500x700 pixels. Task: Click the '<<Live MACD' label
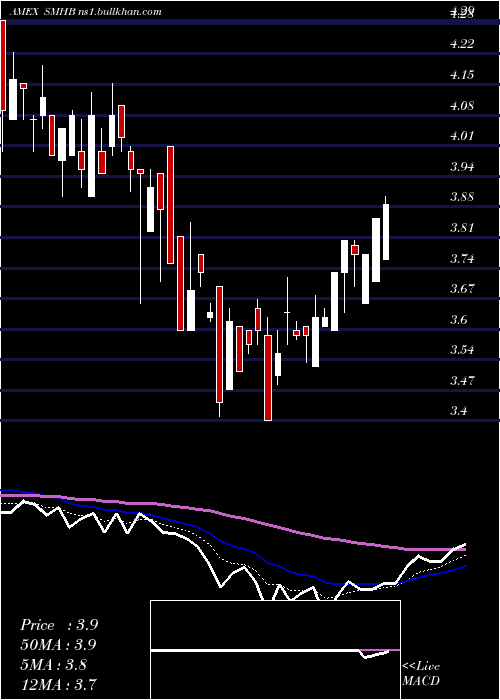pos(421,674)
